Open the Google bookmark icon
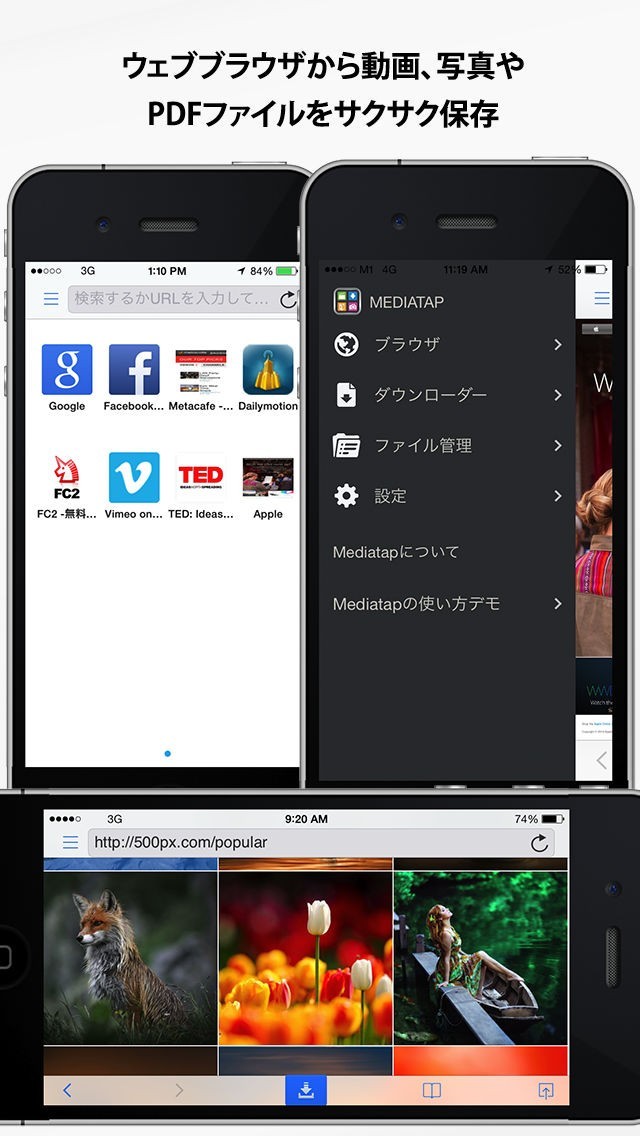640x1136 pixels. point(67,370)
